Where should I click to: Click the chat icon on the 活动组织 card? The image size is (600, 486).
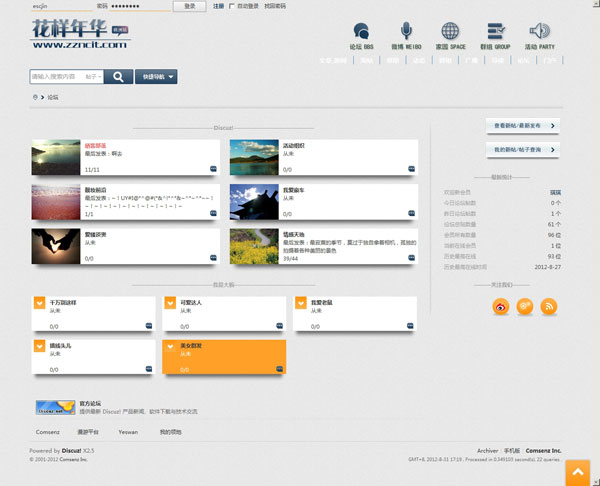(411, 169)
